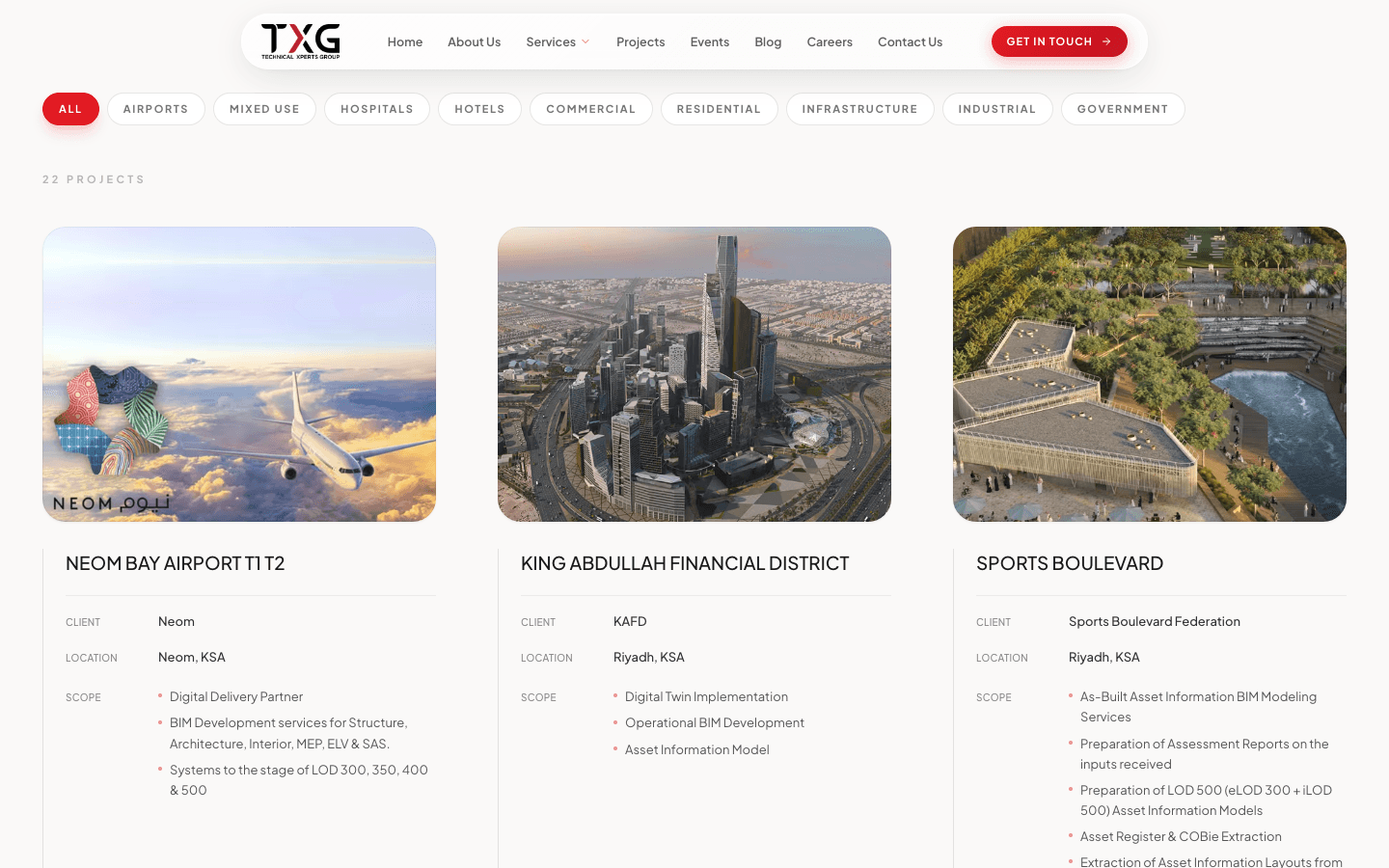Filter projects by Airports
1389x868 pixels.
[x=155, y=109]
